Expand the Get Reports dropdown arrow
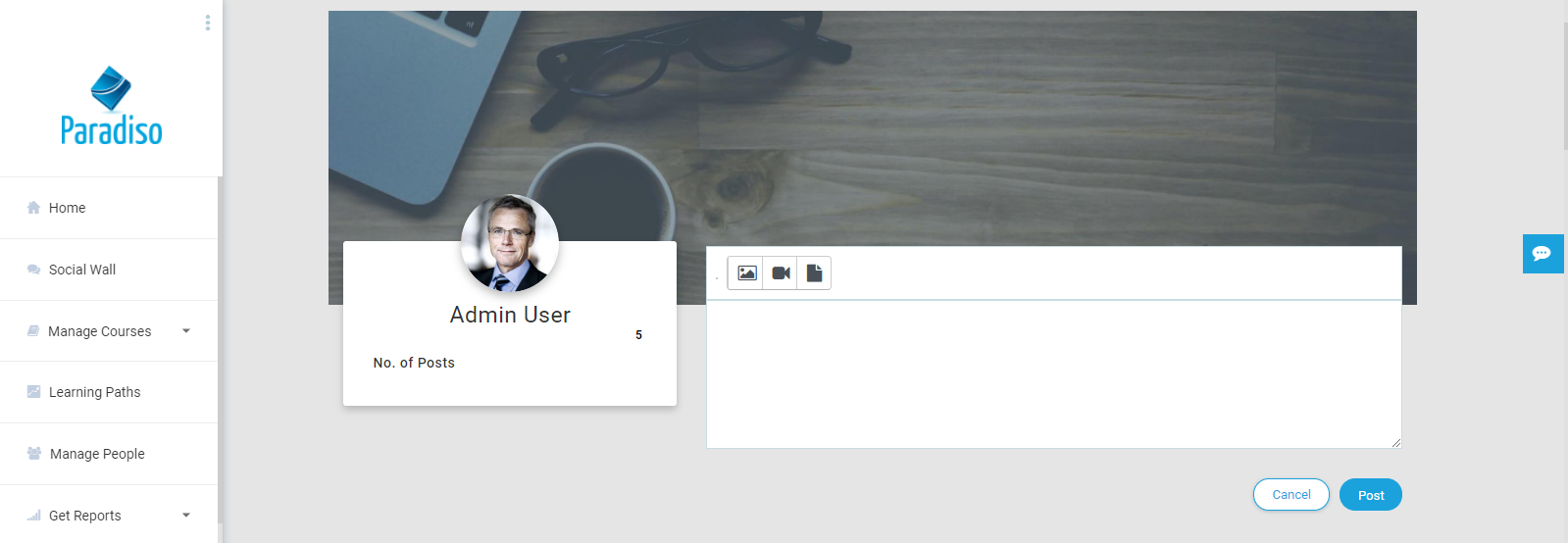The image size is (1568, 543). click(186, 516)
